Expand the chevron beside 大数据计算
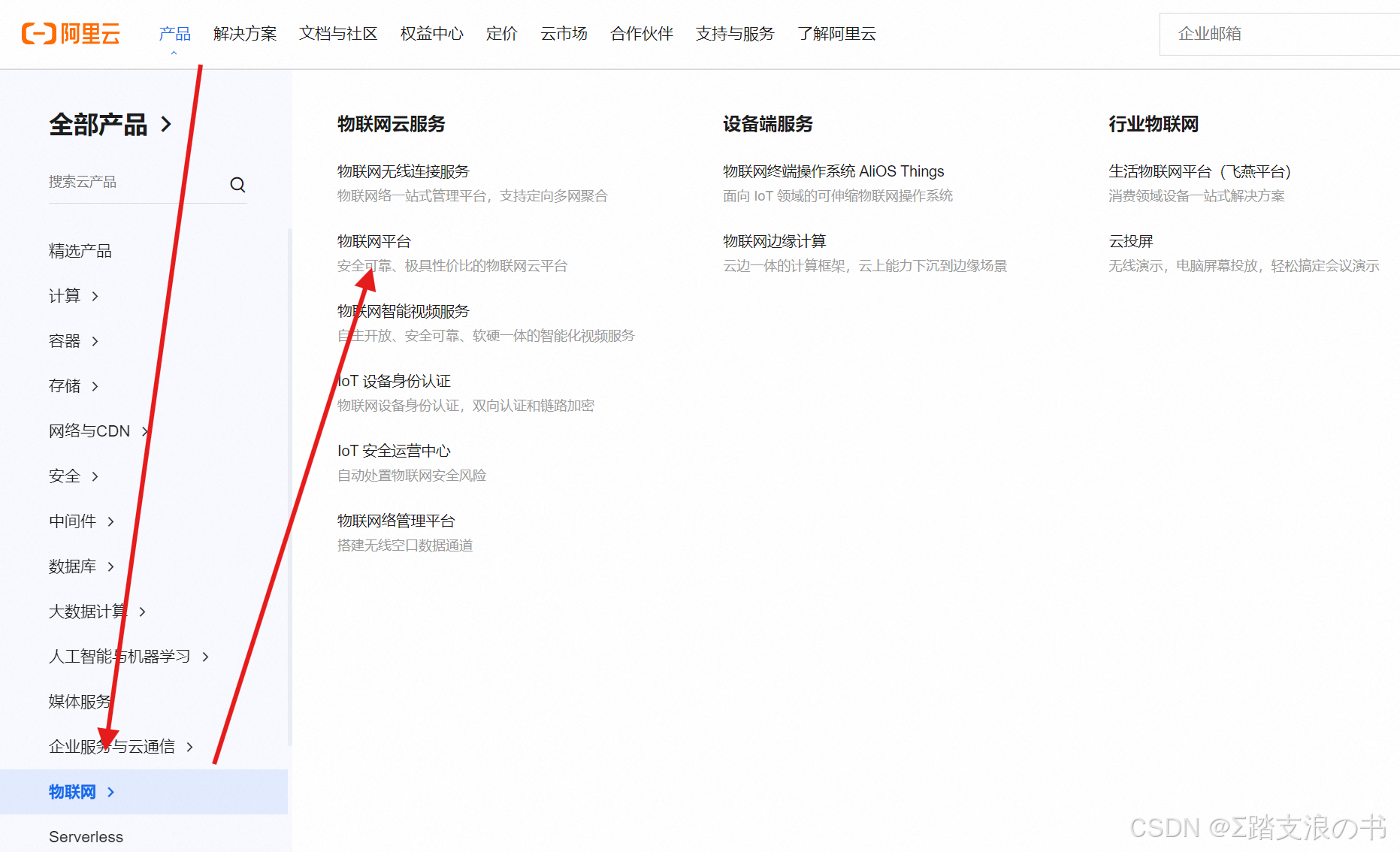Screen dimensions: 1400x852 143,612
